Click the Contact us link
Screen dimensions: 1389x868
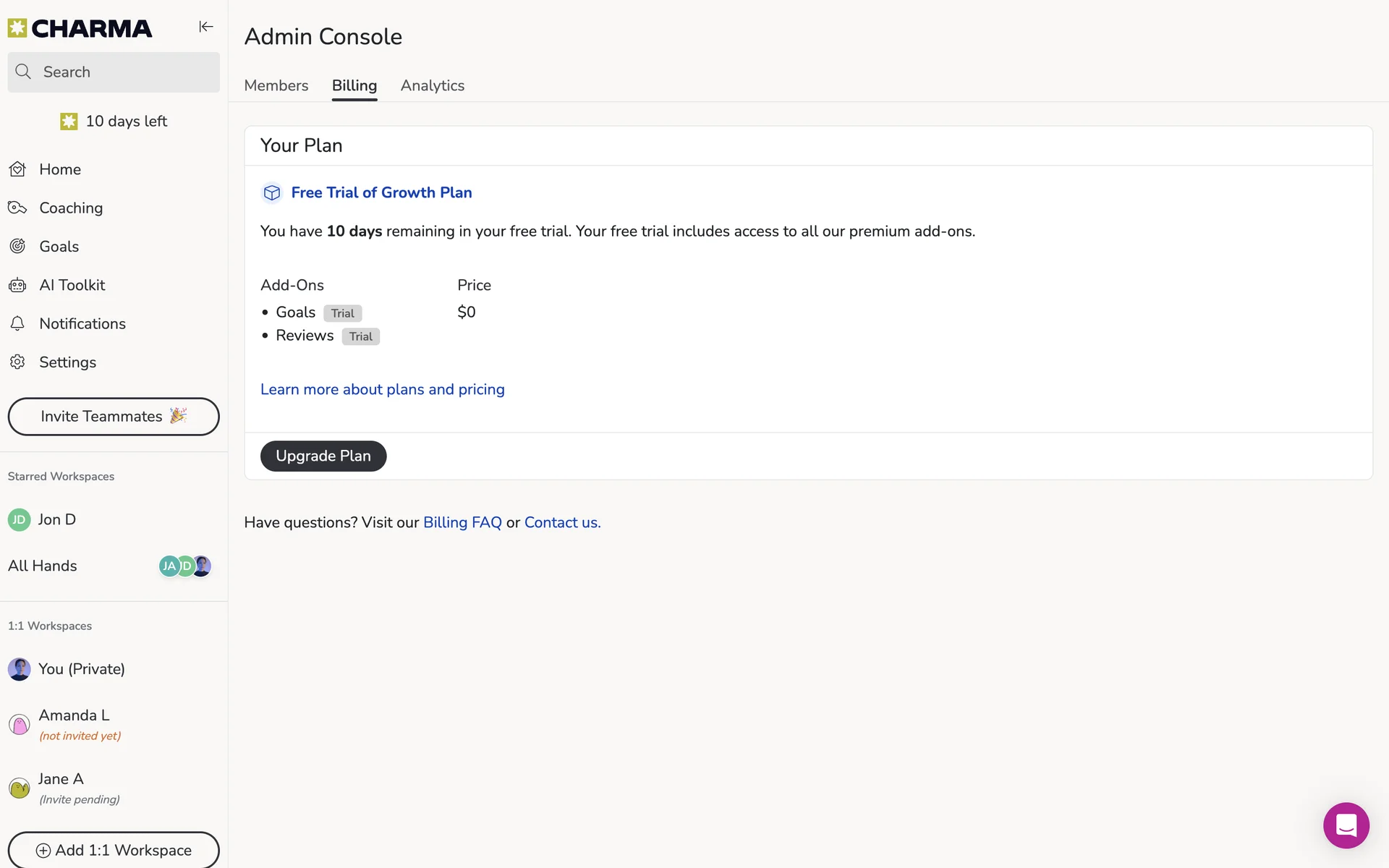562,522
